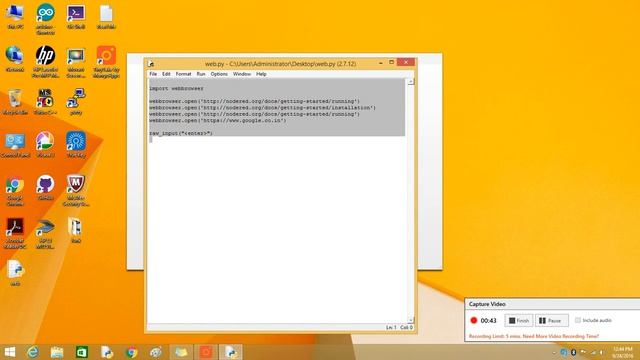Launch the Picasa 3 shortcut
The image size is (640, 360).
point(45,145)
